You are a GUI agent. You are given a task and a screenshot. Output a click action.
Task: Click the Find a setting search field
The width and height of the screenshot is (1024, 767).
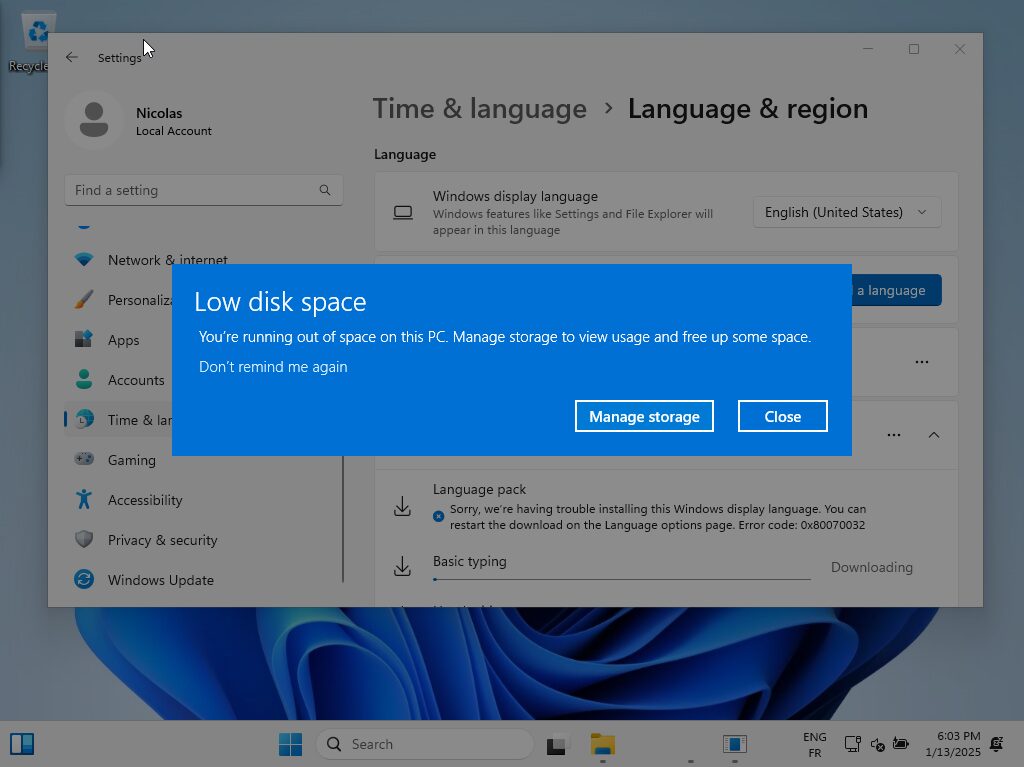click(x=203, y=190)
